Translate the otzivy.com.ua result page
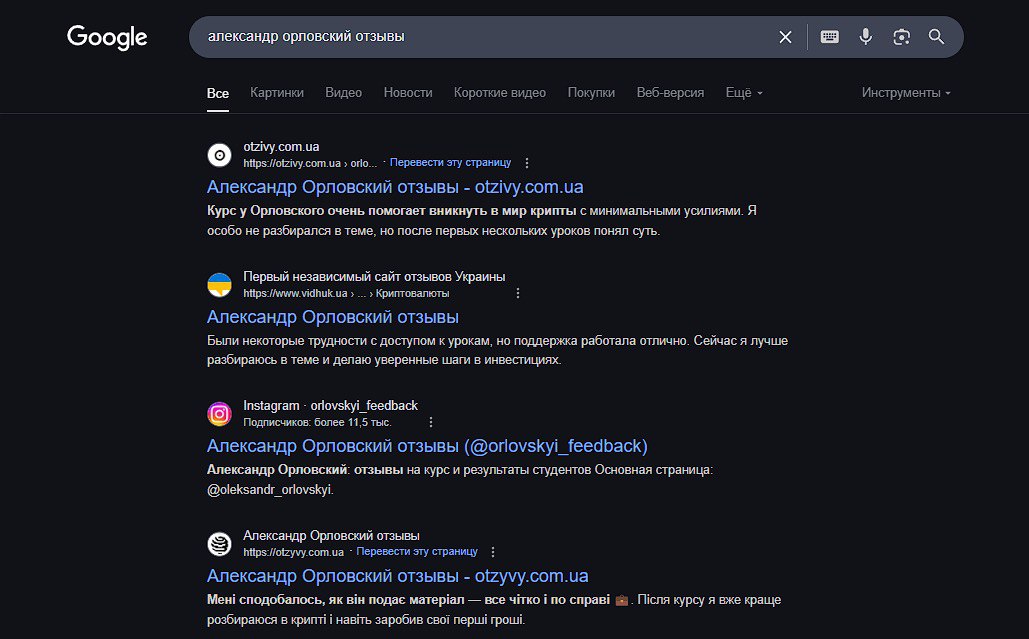Viewport: 1029px width, 639px height. point(450,162)
